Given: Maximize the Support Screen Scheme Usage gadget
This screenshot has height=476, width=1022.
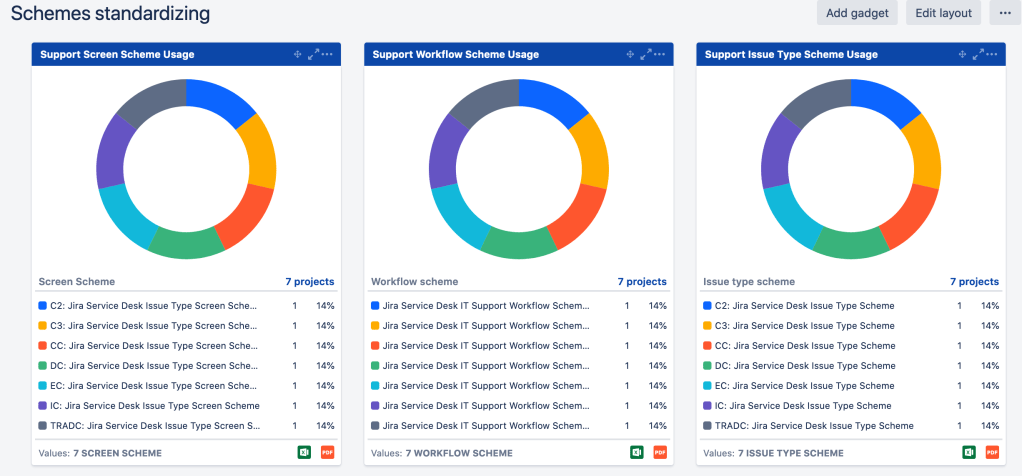Looking at the screenshot, I should (x=313, y=54).
